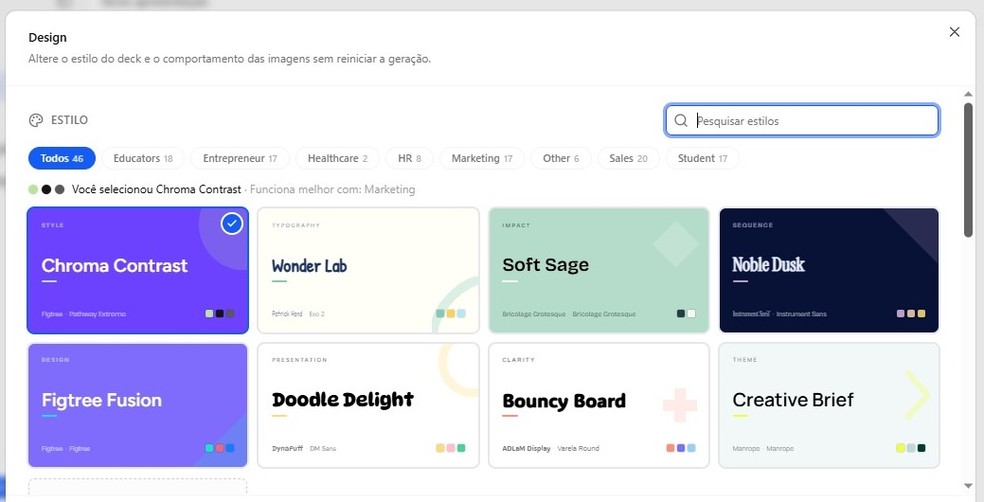Filter styles by Other
The height and width of the screenshot is (502, 984).
point(561,158)
